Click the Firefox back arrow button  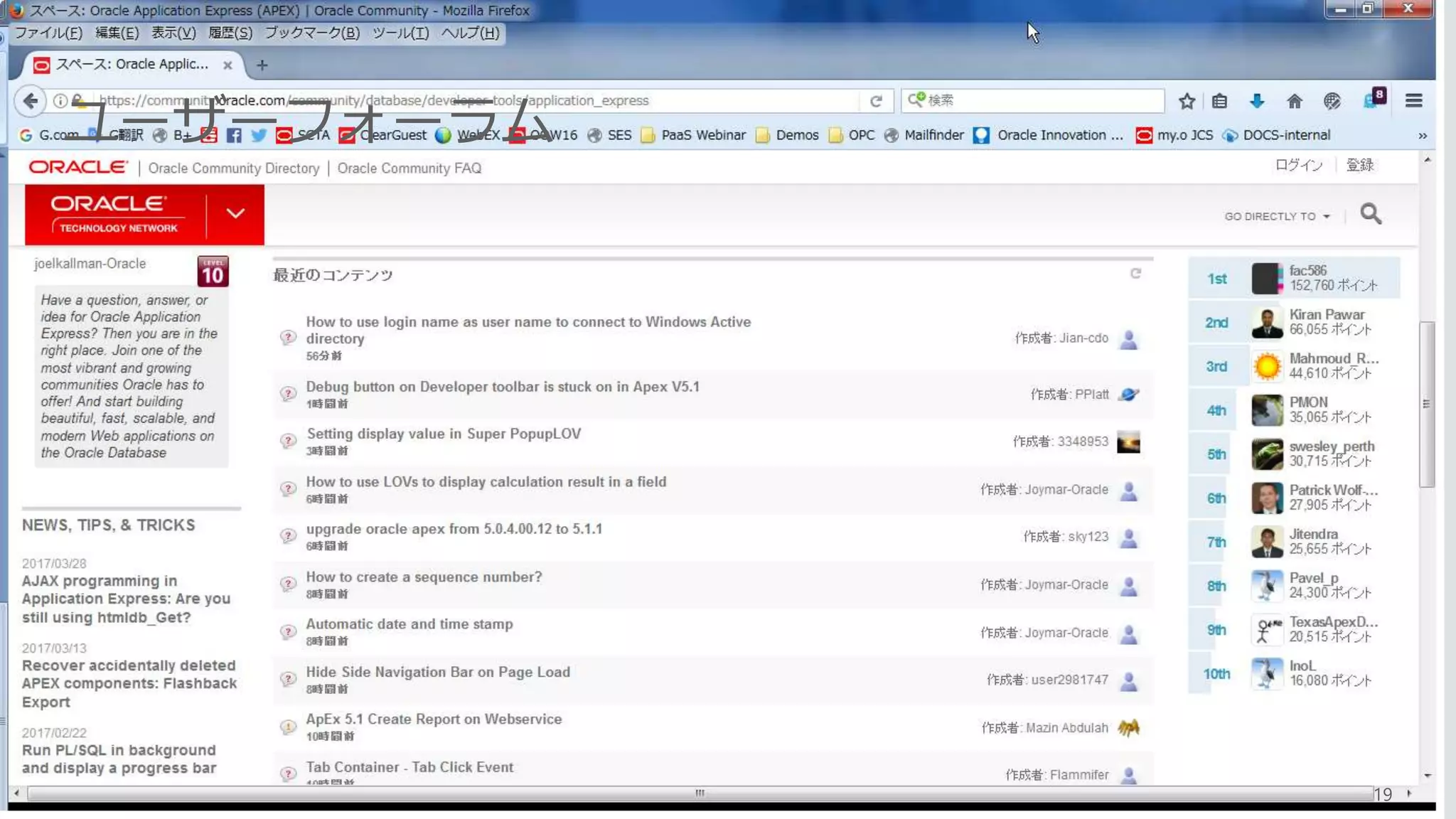[x=31, y=101]
